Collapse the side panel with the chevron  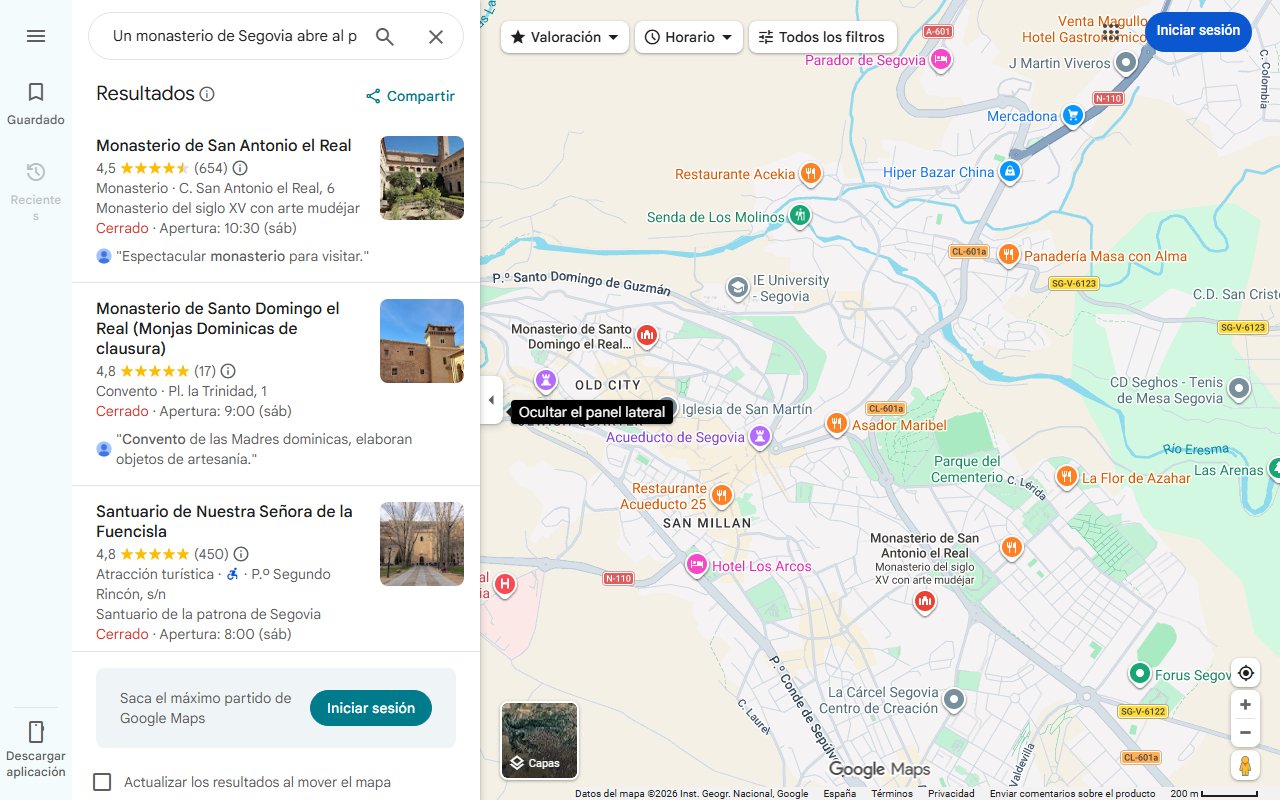[491, 399]
